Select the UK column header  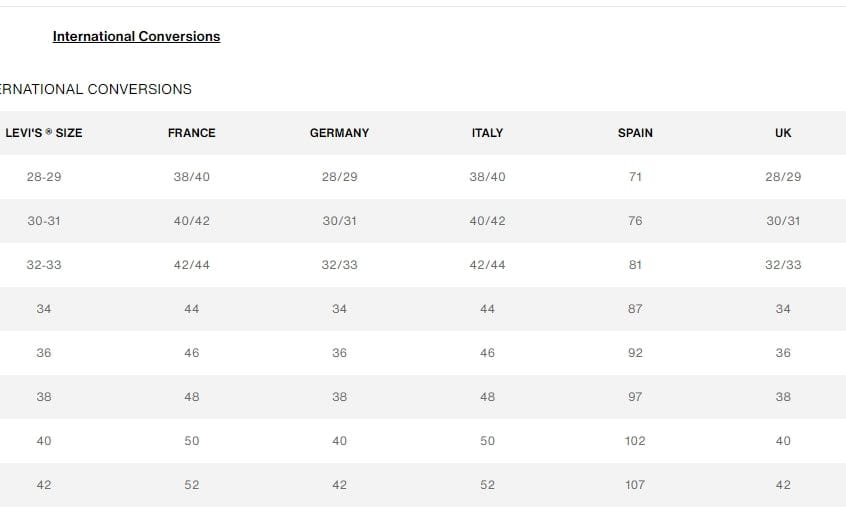783,133
